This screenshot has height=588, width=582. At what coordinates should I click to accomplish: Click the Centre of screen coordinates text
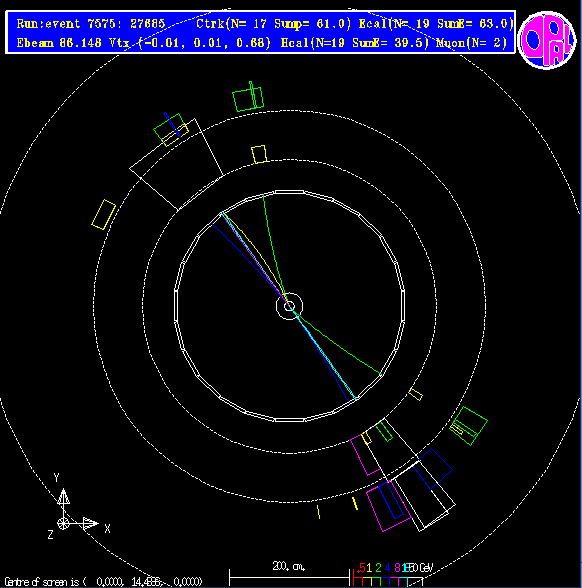pyautogui.click(x=103, y=582)
